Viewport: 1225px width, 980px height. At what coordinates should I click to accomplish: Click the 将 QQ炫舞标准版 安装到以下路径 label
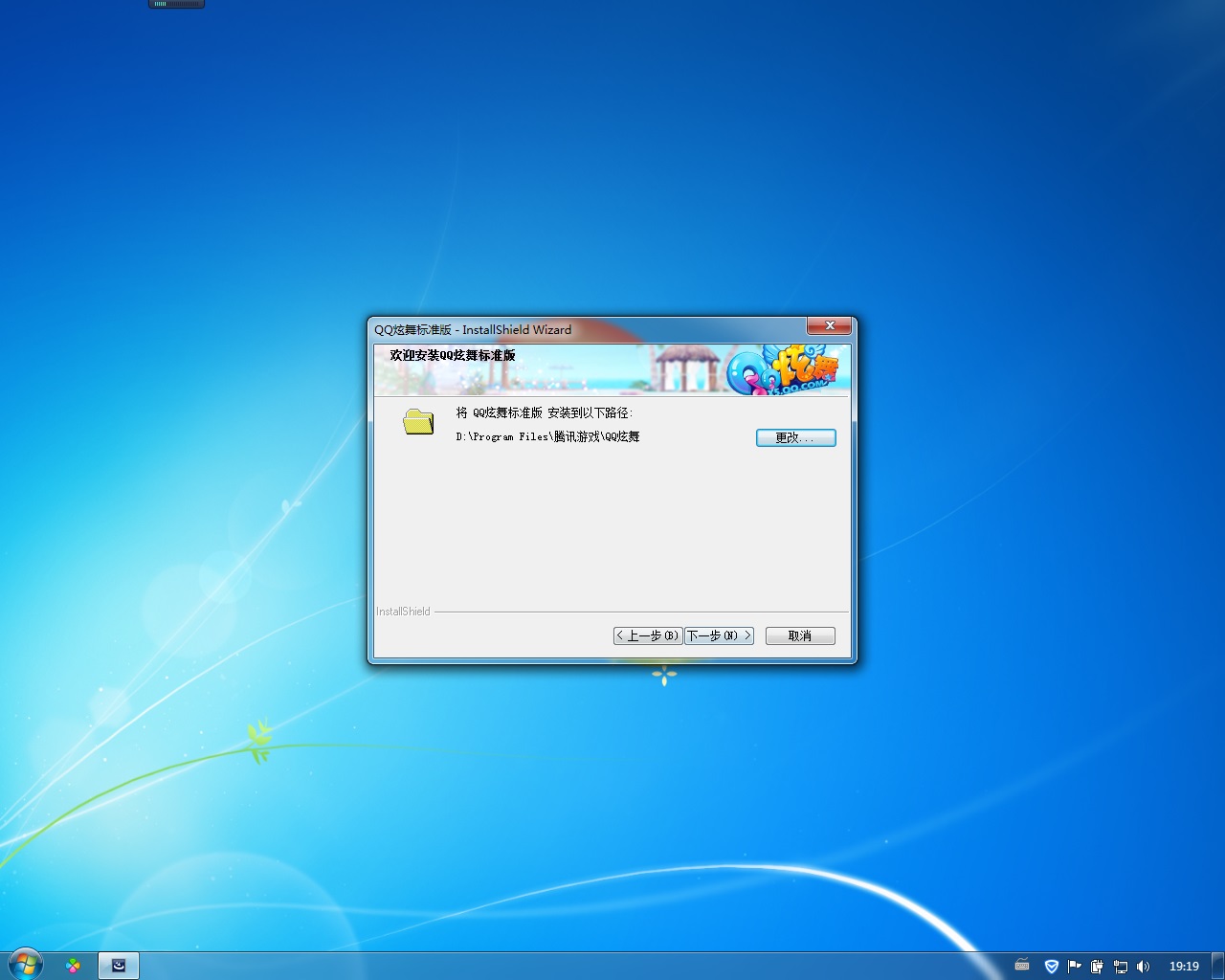[x=545, y=412]
